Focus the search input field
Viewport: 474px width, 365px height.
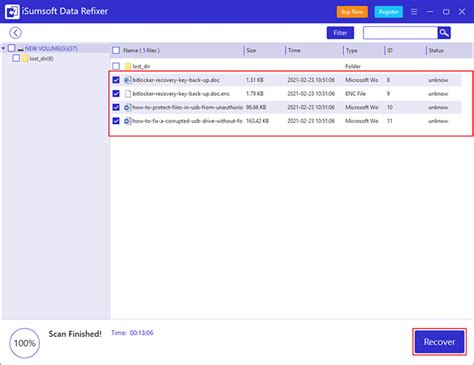(x=400, y=33)
